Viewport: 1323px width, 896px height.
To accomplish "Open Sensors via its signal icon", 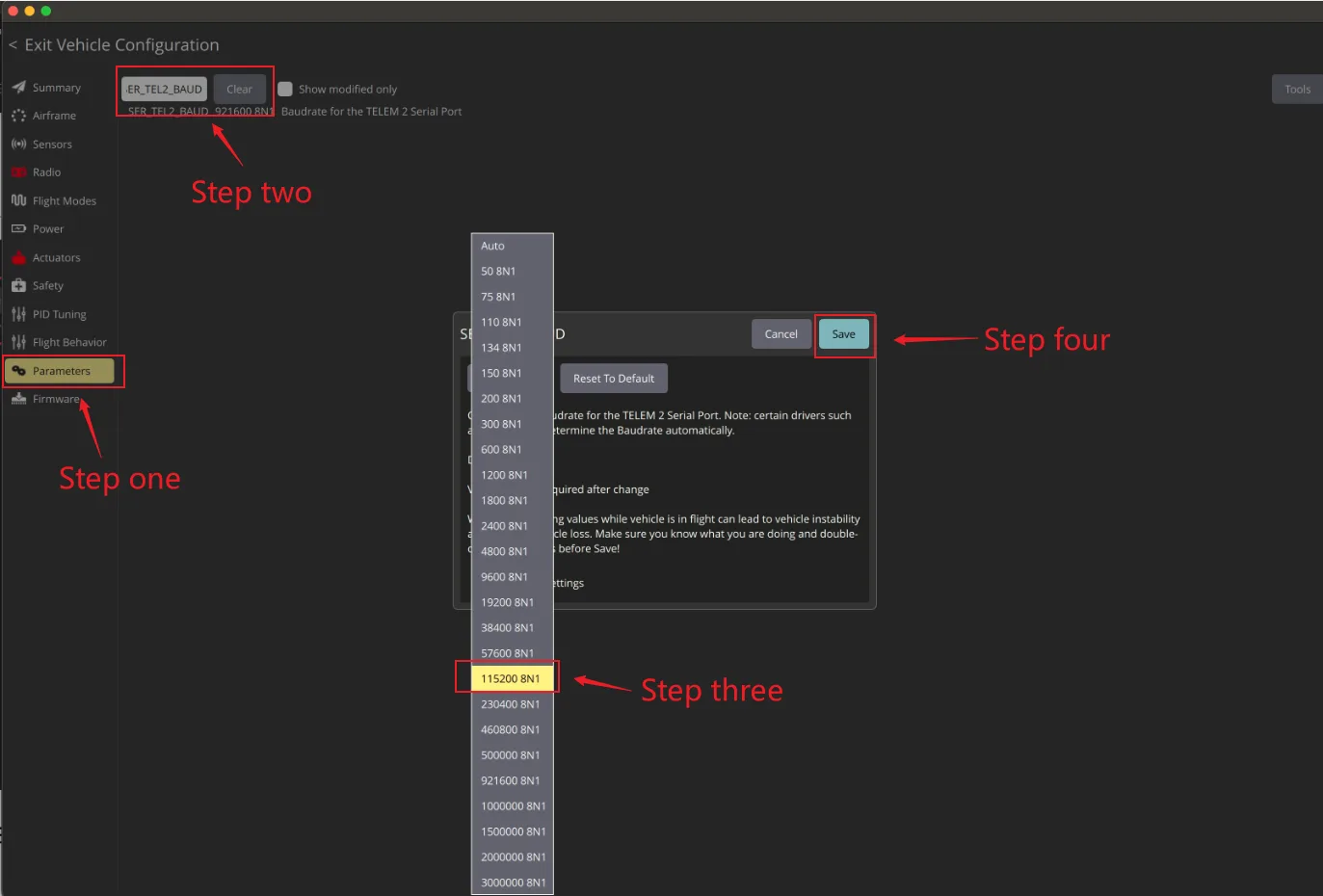I will pyautogui.click(x=18, y=145).
